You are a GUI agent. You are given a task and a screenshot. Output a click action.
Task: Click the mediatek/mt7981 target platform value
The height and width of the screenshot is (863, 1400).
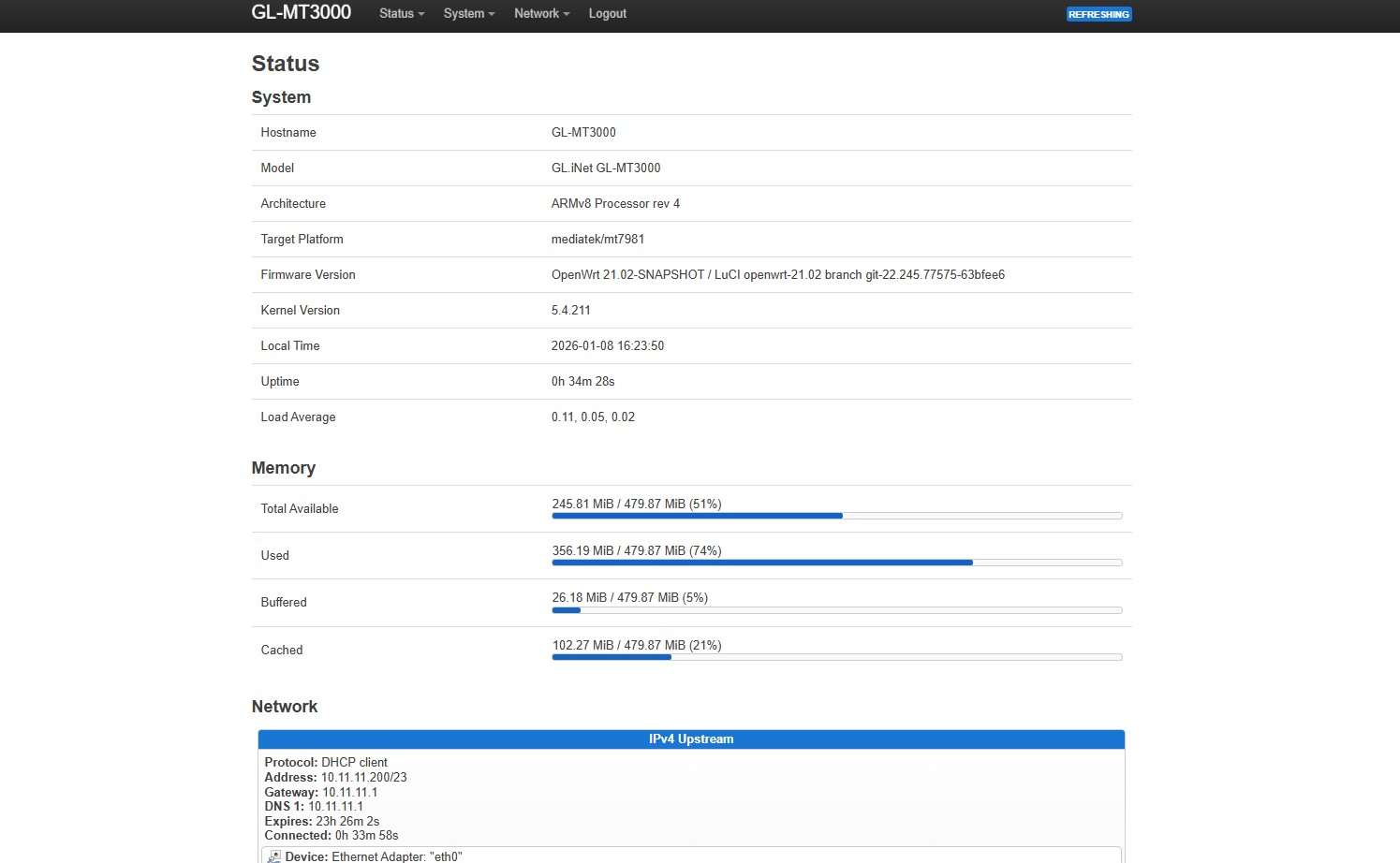pos(597,239)
